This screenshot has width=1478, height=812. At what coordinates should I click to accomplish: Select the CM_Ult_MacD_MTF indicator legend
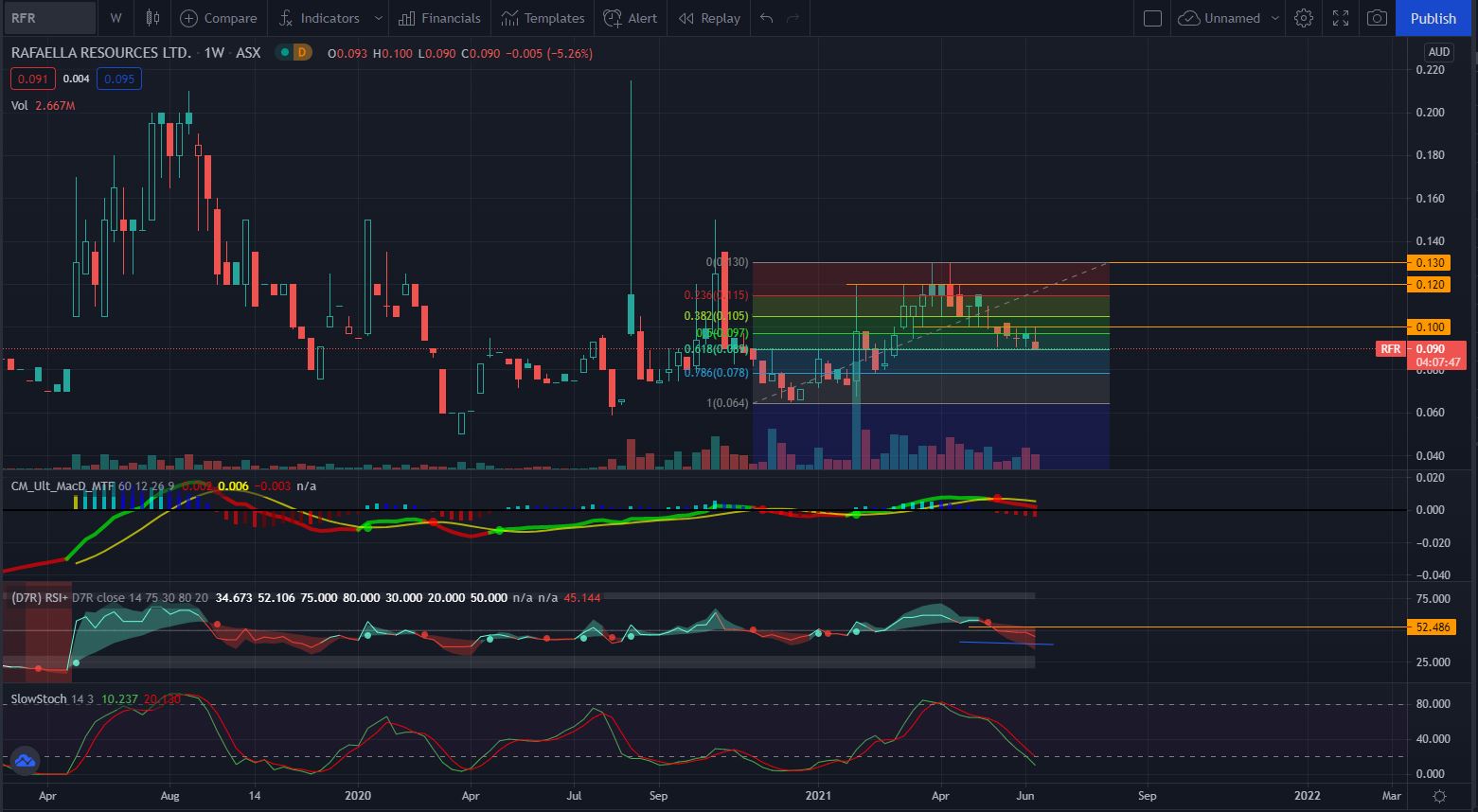62,485
